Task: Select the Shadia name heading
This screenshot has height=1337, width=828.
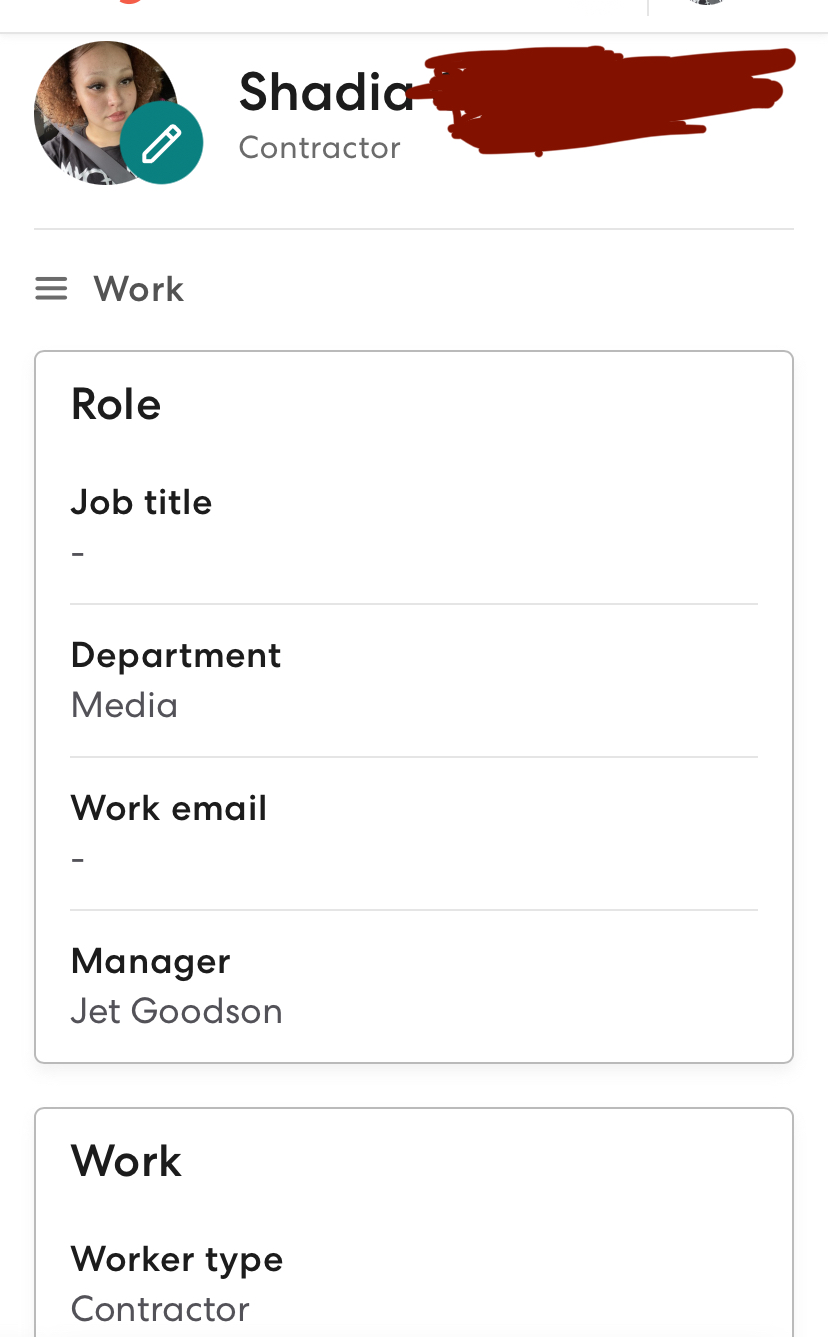Action: [326, 92]
